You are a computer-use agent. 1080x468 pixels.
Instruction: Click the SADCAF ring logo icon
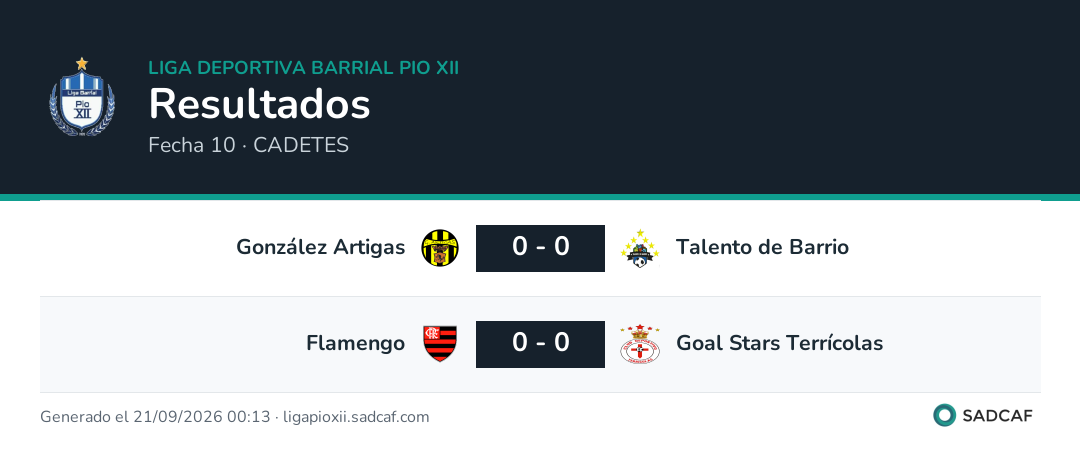coord(944,415)
